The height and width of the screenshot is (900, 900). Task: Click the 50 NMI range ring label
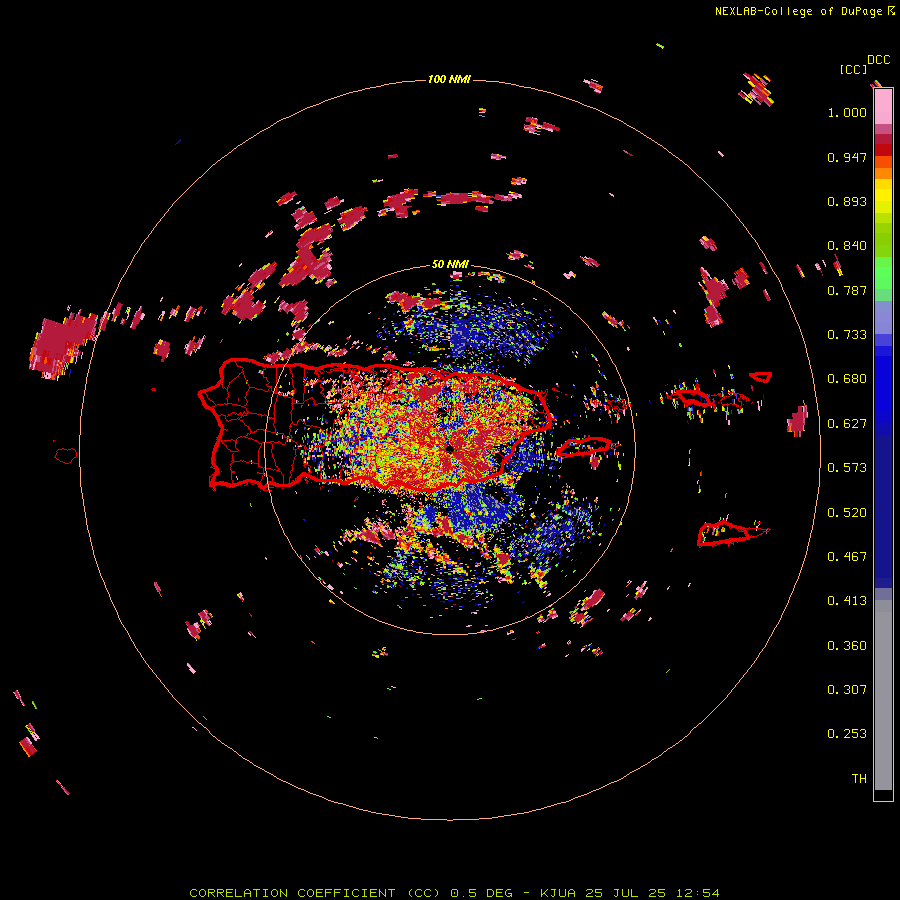pyautogui.click(x=450, y=264)
